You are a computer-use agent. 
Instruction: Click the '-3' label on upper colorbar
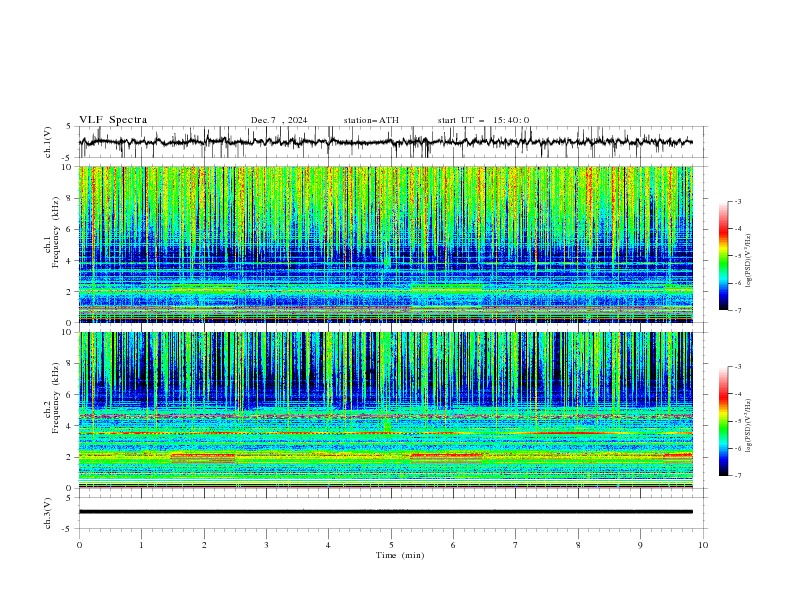(x=738, y=201)
